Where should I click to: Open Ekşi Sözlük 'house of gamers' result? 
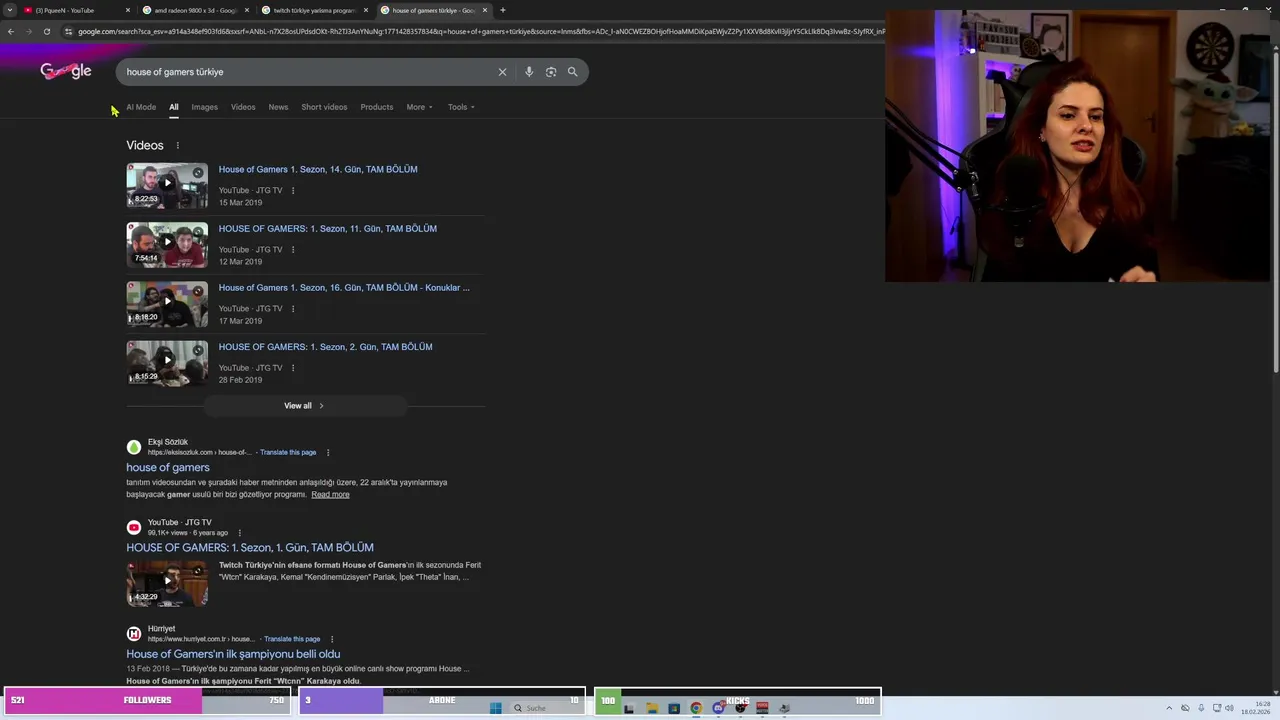click(x=168, y=468)
